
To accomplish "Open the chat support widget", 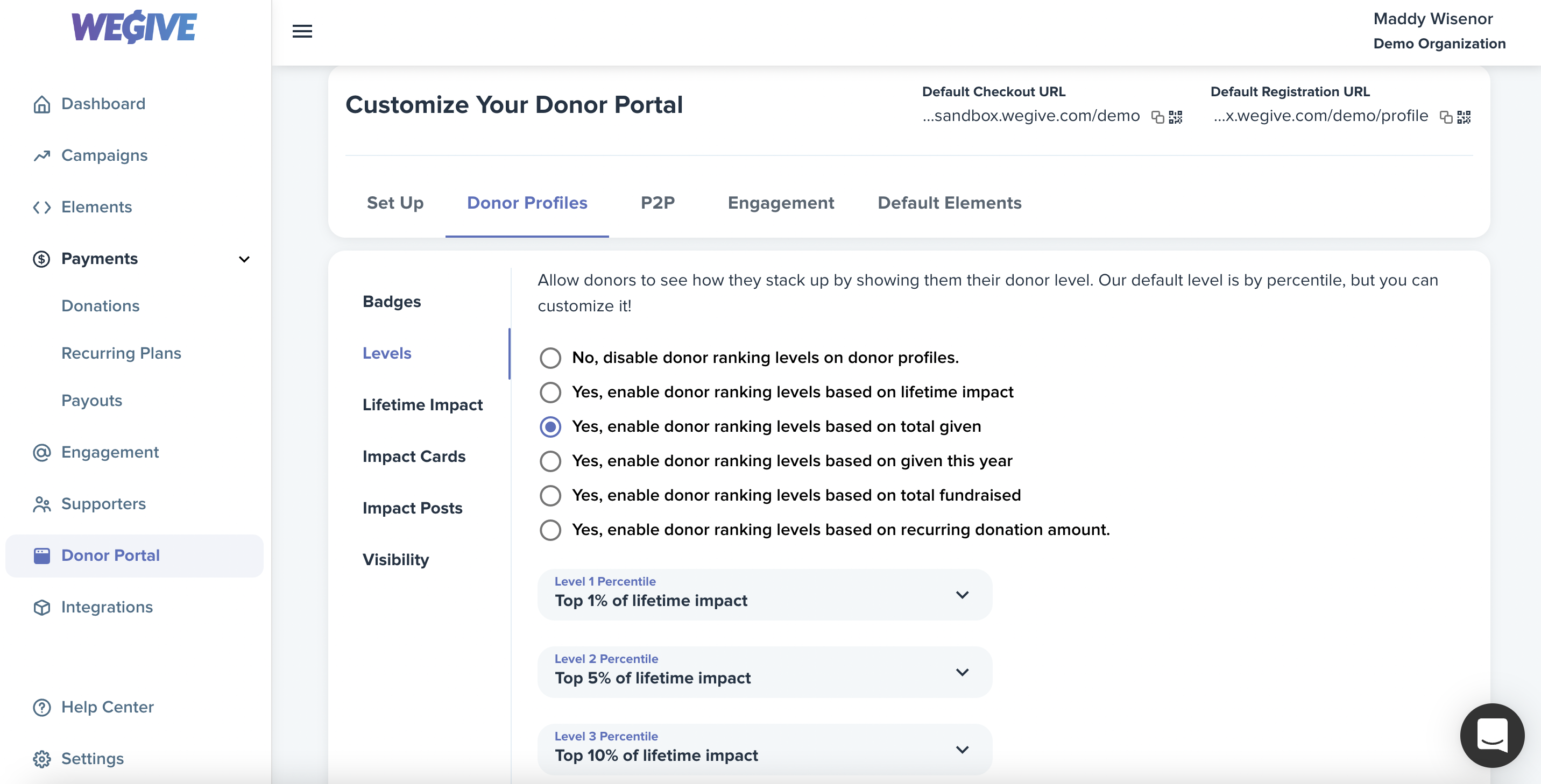I will pos(1492,735).
